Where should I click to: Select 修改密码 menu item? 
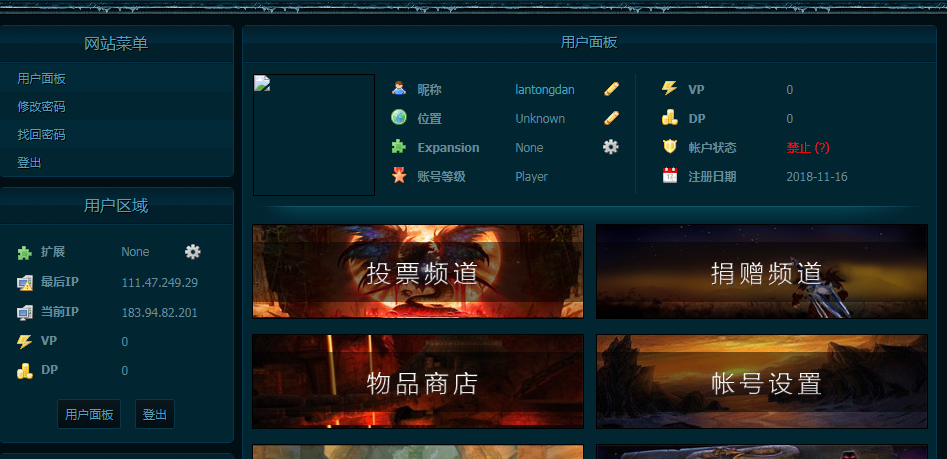[42, 107]
